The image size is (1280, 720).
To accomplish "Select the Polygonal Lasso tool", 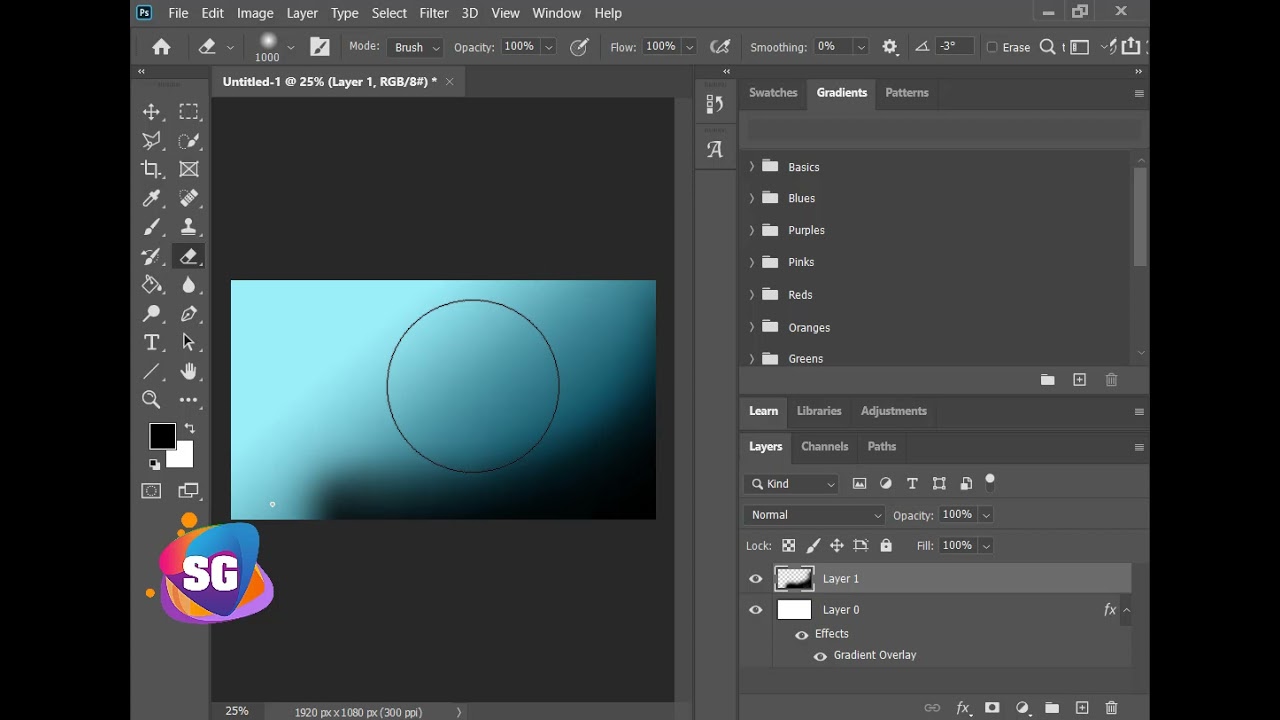I will point(152,141).
